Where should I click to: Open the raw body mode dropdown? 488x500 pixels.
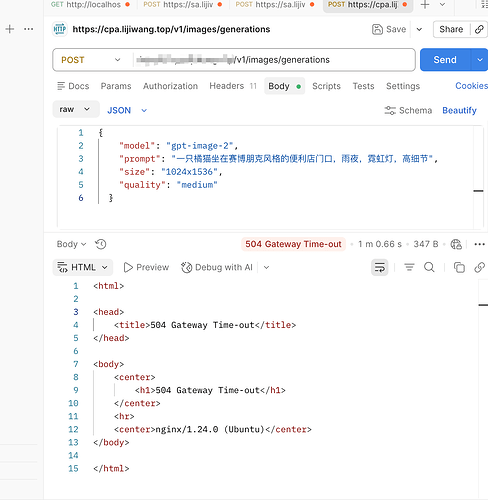[x=76, y=109]
